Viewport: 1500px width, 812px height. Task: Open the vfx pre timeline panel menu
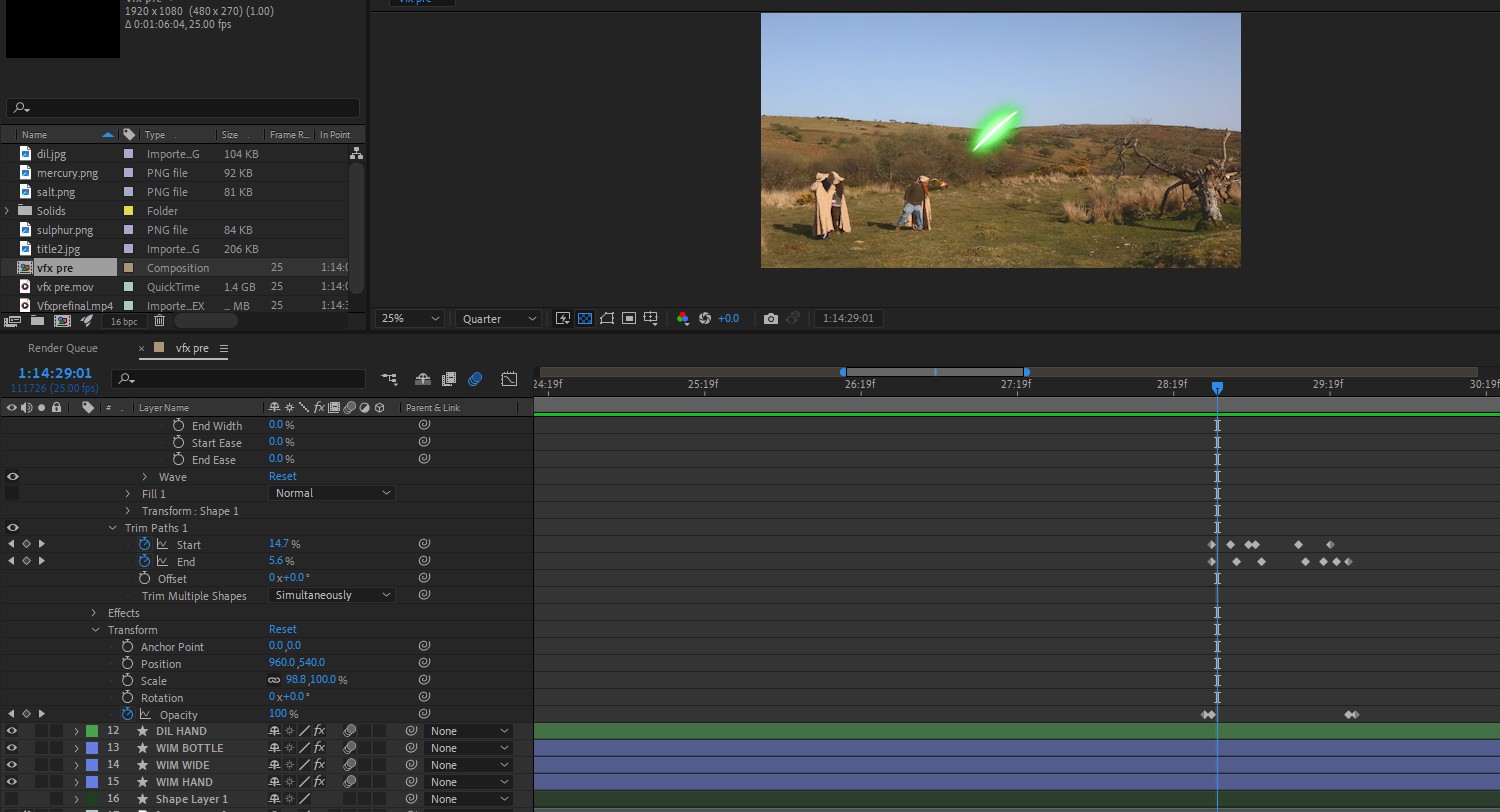pos(224,348)
